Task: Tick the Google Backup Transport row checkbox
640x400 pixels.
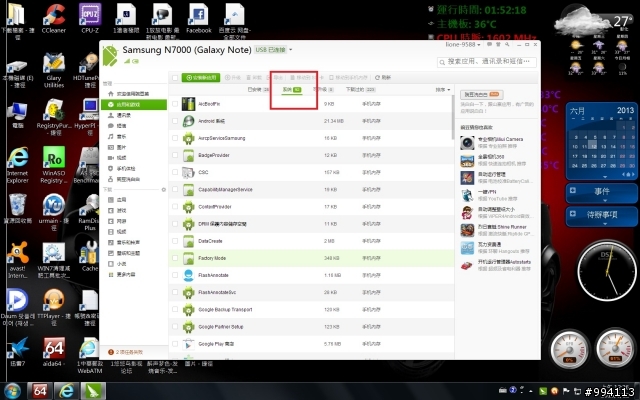Action: click(x=175, y=310)
